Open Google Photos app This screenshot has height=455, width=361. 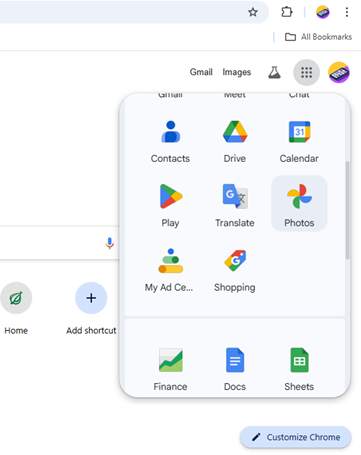click(x=299, y=204)
